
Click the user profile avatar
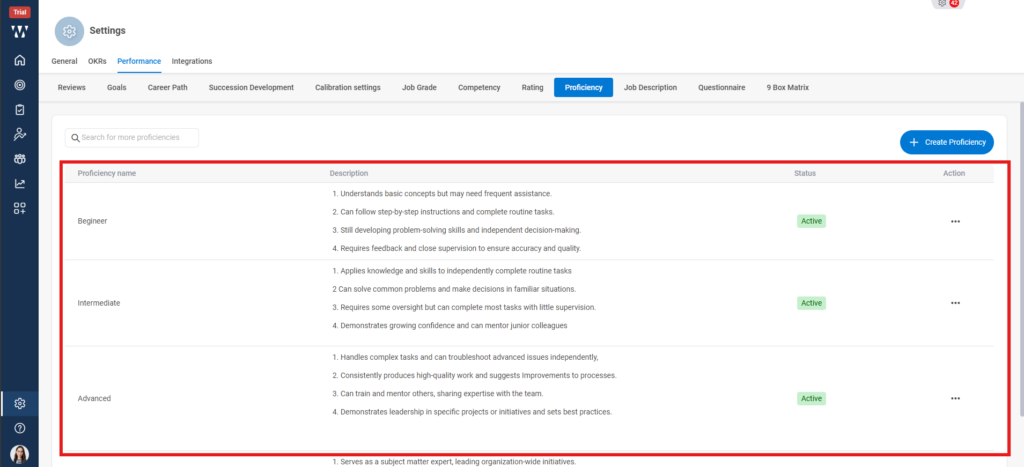click(20, 454)
